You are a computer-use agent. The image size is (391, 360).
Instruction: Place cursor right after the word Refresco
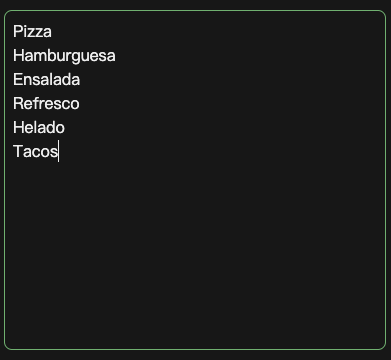click(x=80, y=104)
